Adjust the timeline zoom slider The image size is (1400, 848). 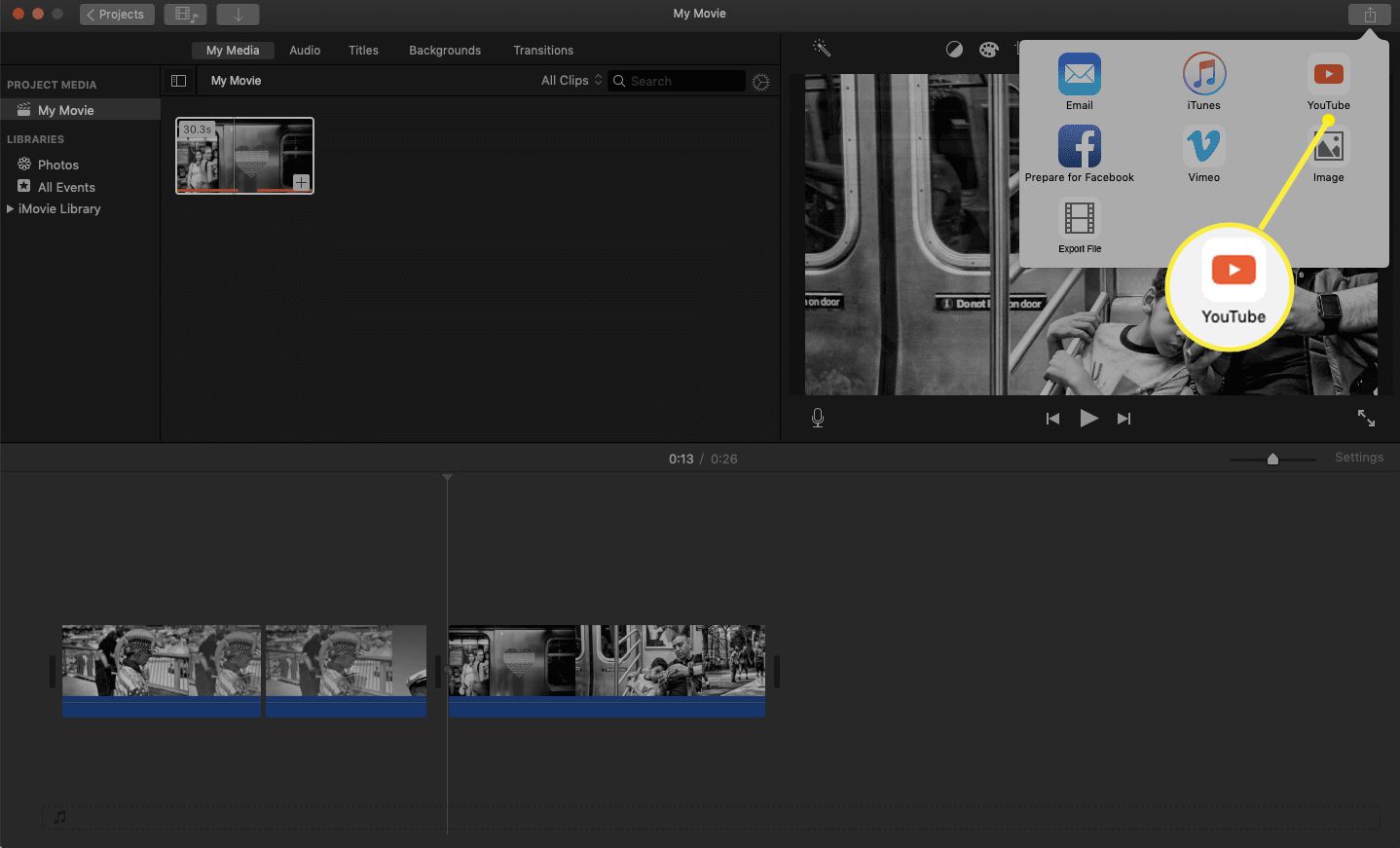(1272, 459)
